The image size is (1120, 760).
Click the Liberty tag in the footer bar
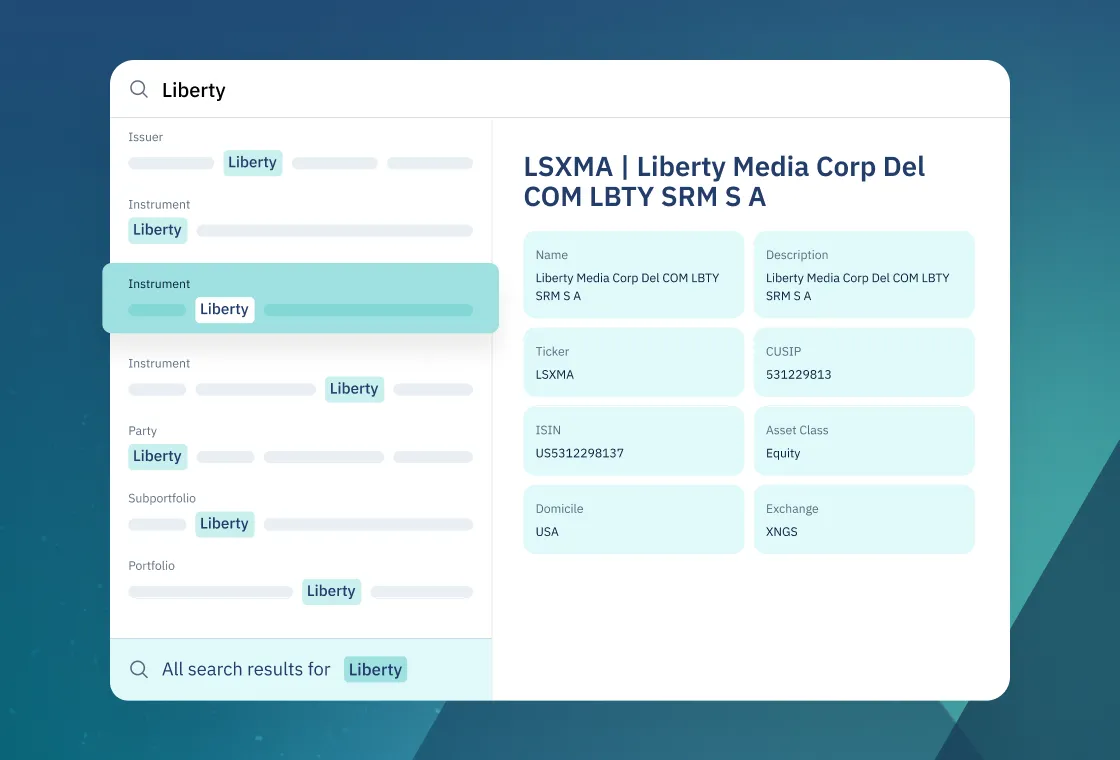click(376, 669)
